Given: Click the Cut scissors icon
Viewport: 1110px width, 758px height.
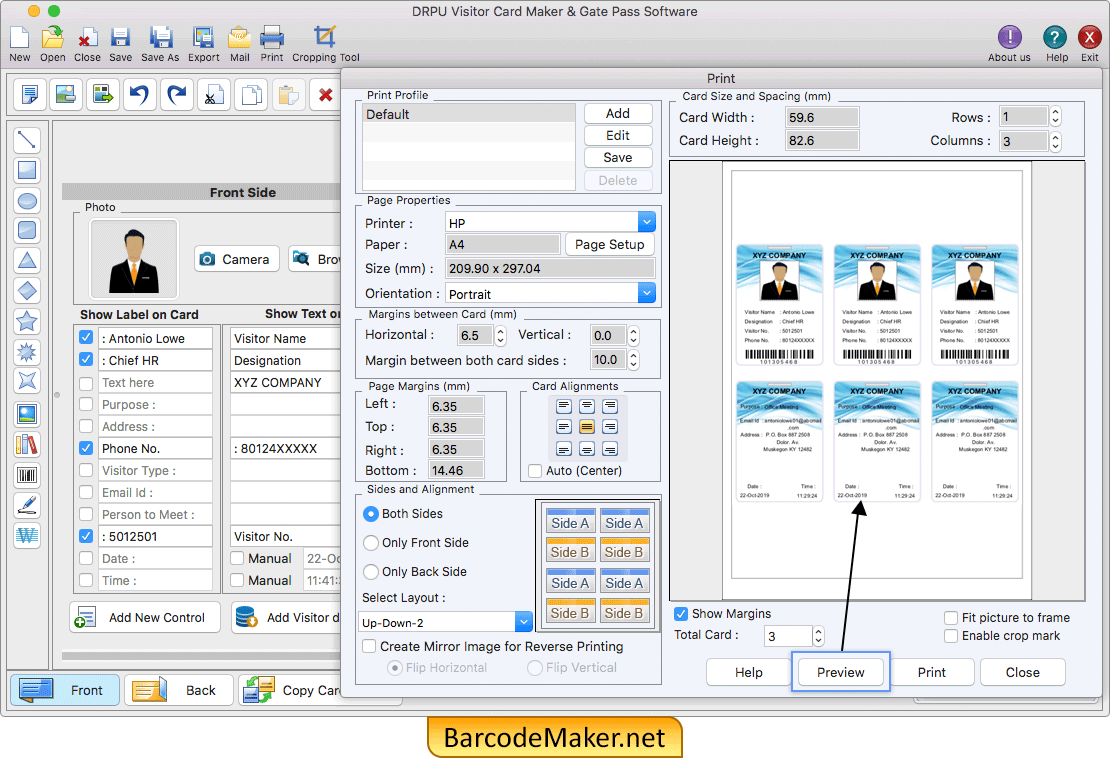Looking at the screenshot, I should 214,94.
